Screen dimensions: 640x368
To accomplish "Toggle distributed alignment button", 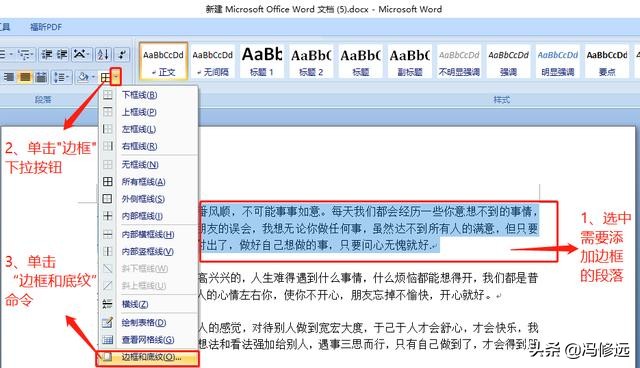I will click(x=41, y=77).
